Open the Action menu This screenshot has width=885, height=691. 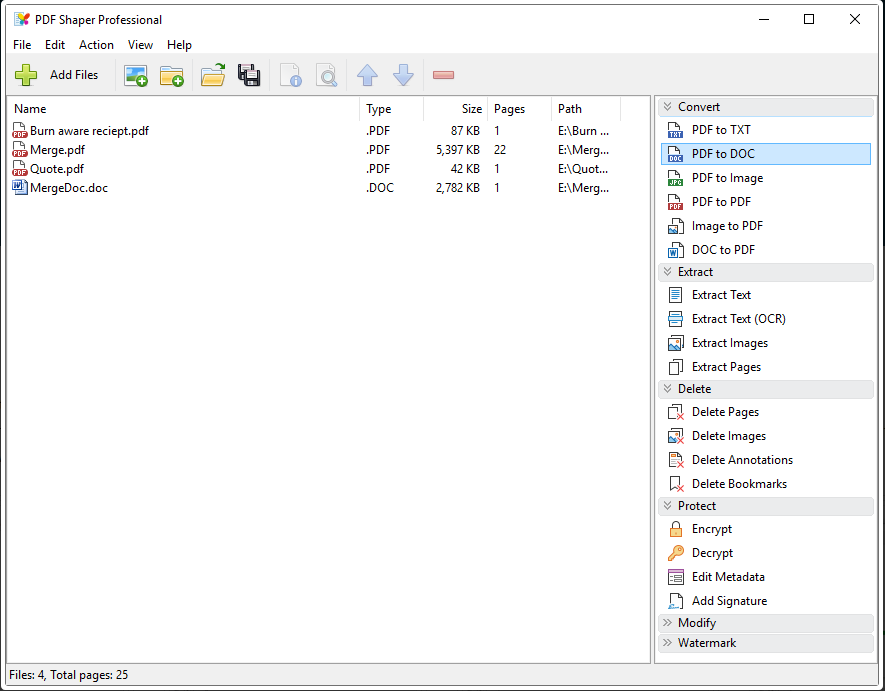[x=96, y=45]
